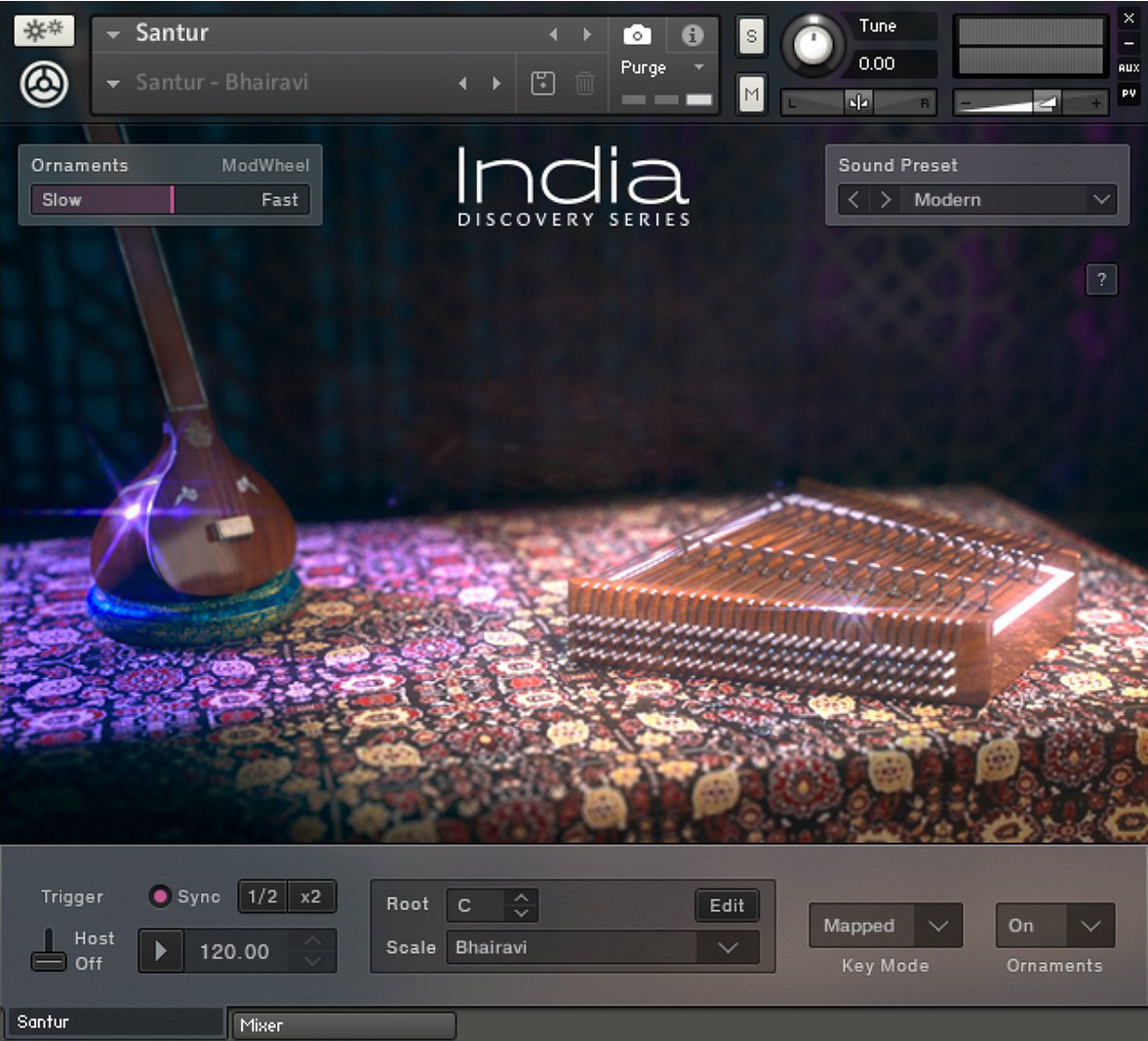Open the AUX send controls
Viewport: 1148px width, 1041px height.
coord(1129,68)
